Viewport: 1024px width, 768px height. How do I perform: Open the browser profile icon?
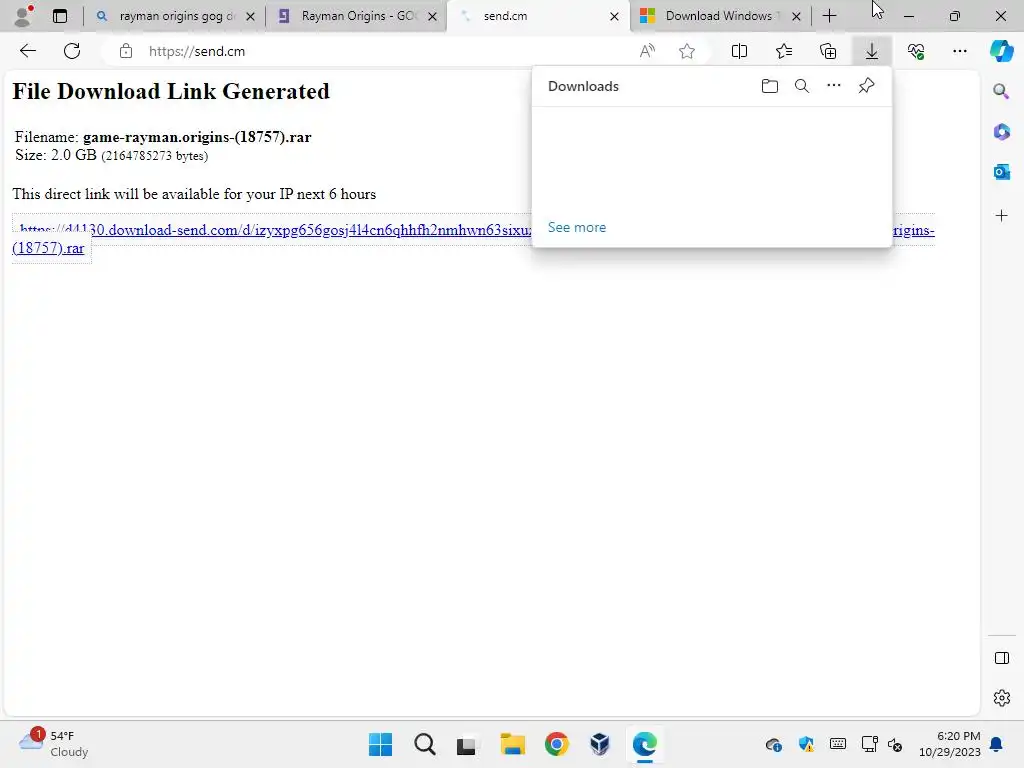click(23, 16)
